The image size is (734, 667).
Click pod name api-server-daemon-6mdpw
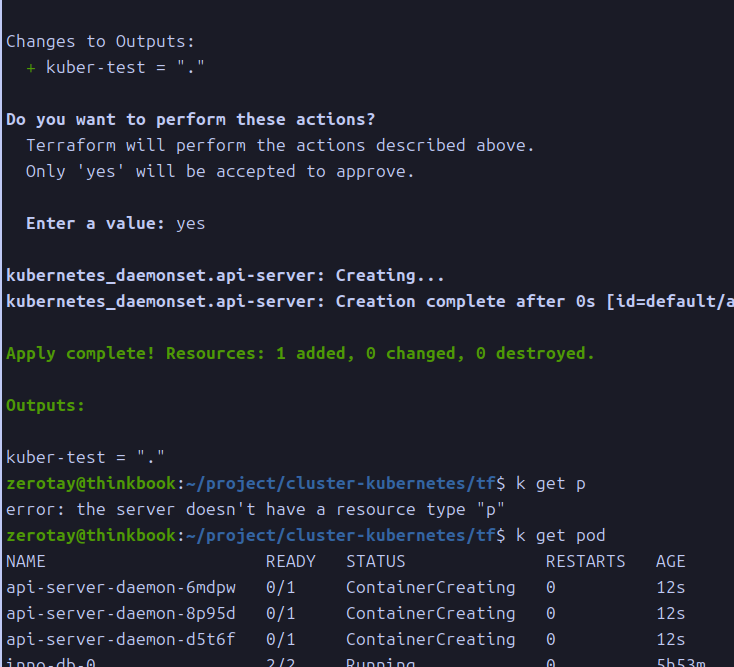(x=121, y=587)
